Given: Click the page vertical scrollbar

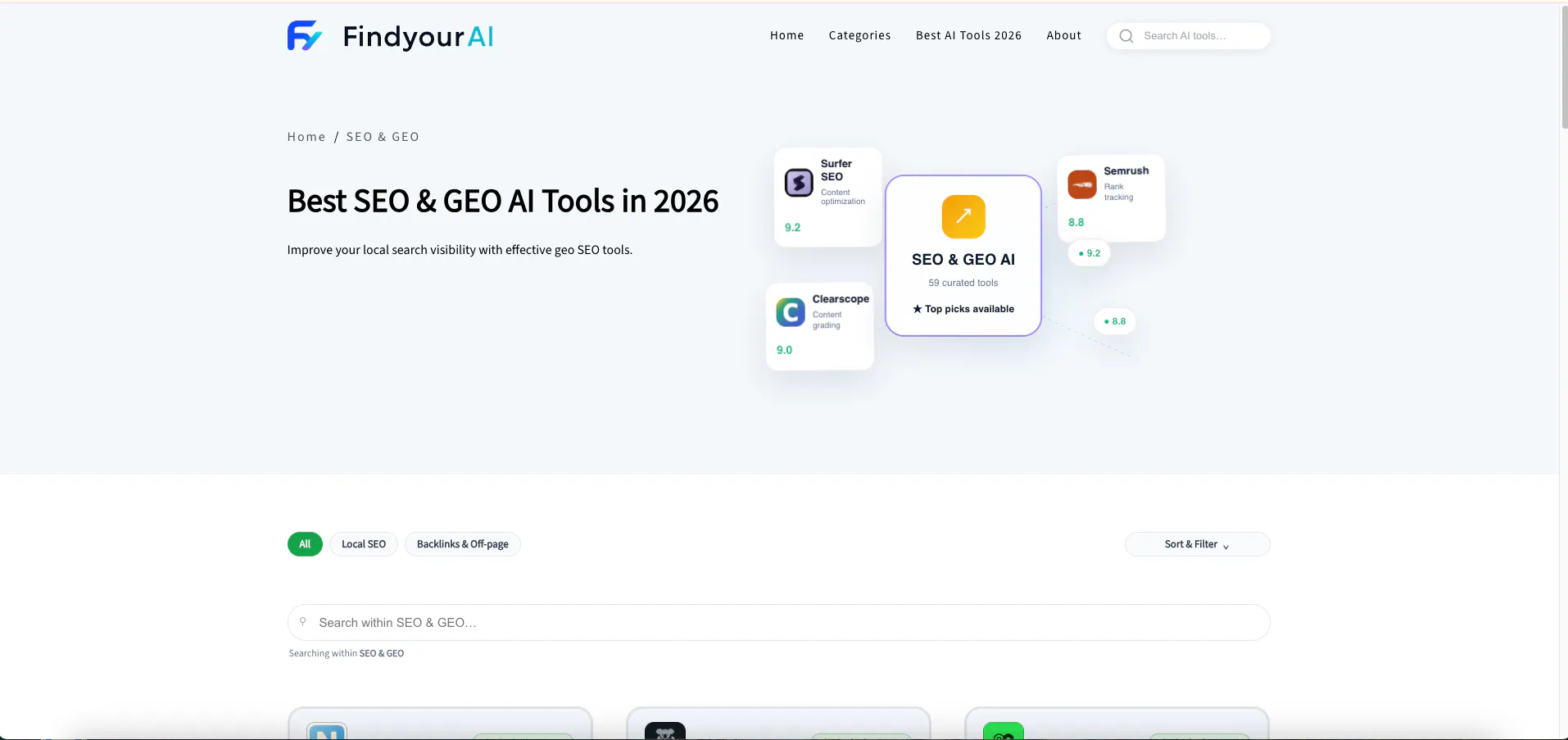Looking at the screenshot, I should (1564, 66).
